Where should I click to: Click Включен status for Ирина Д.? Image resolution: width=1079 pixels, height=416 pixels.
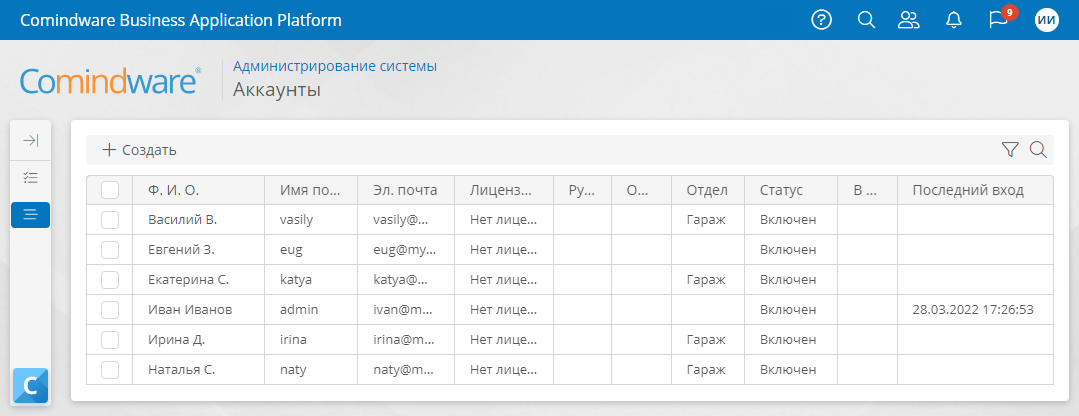click(x=788, y=340)
